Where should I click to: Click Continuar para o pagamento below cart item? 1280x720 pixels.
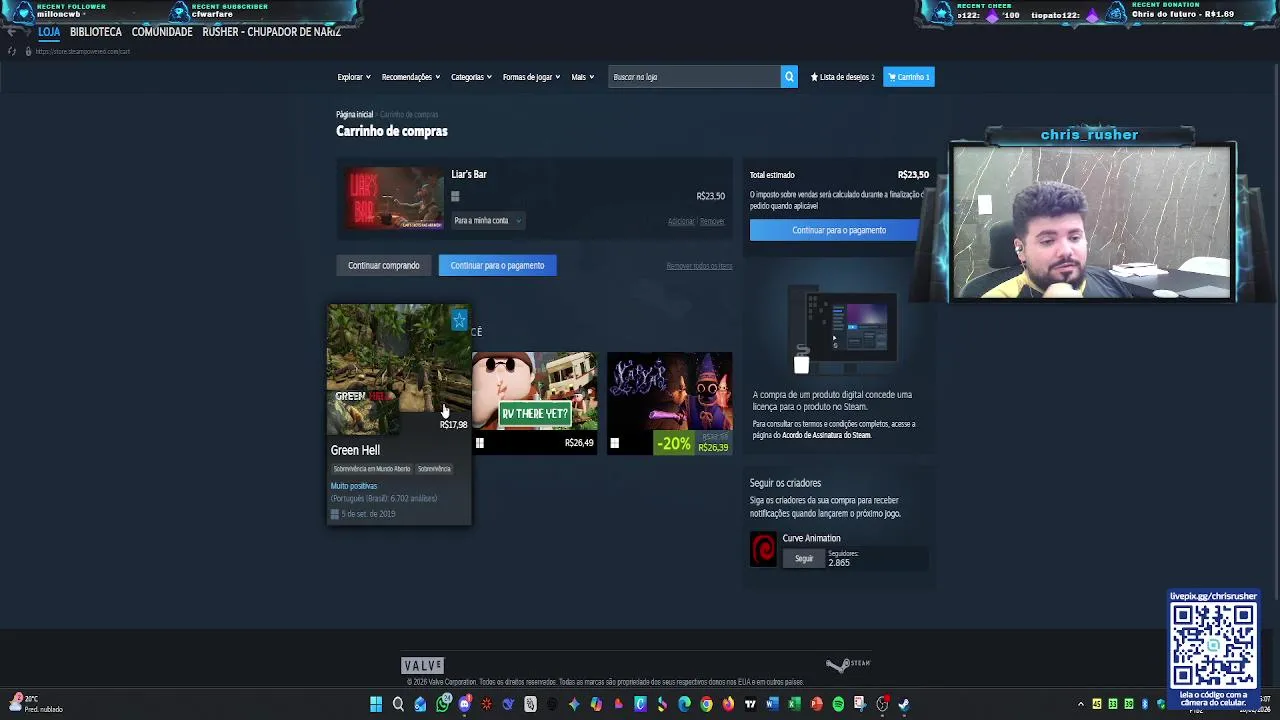tap(497, 265)
